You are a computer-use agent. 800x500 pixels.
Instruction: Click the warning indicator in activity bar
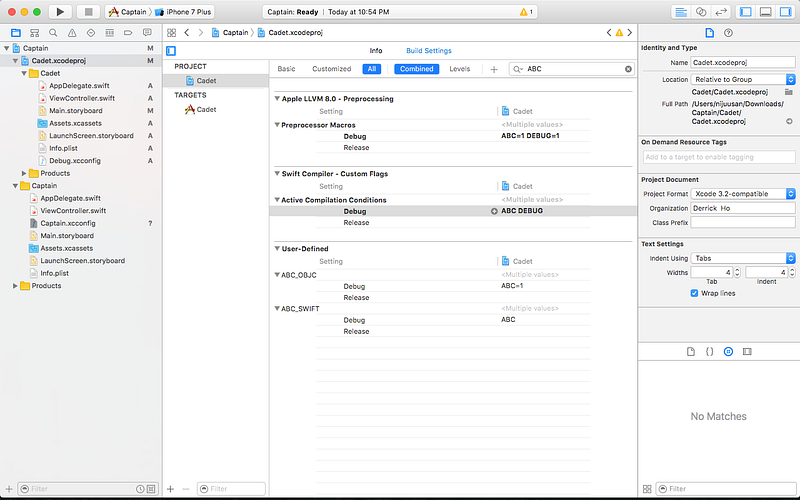pos(526,12)
